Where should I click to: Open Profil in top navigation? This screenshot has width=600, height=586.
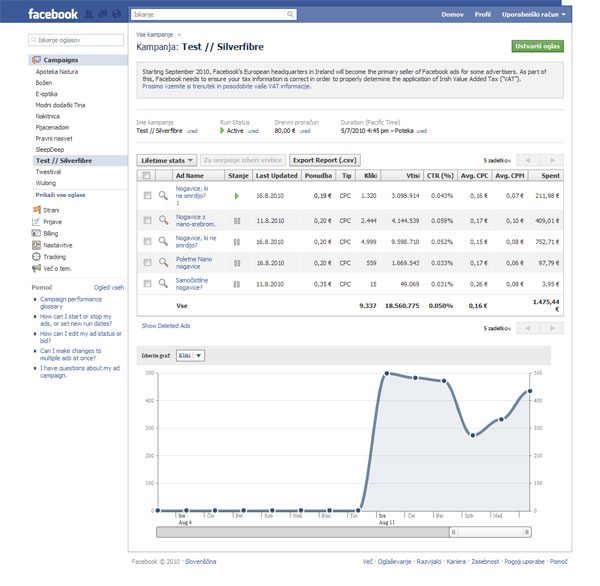coord(483,15)
